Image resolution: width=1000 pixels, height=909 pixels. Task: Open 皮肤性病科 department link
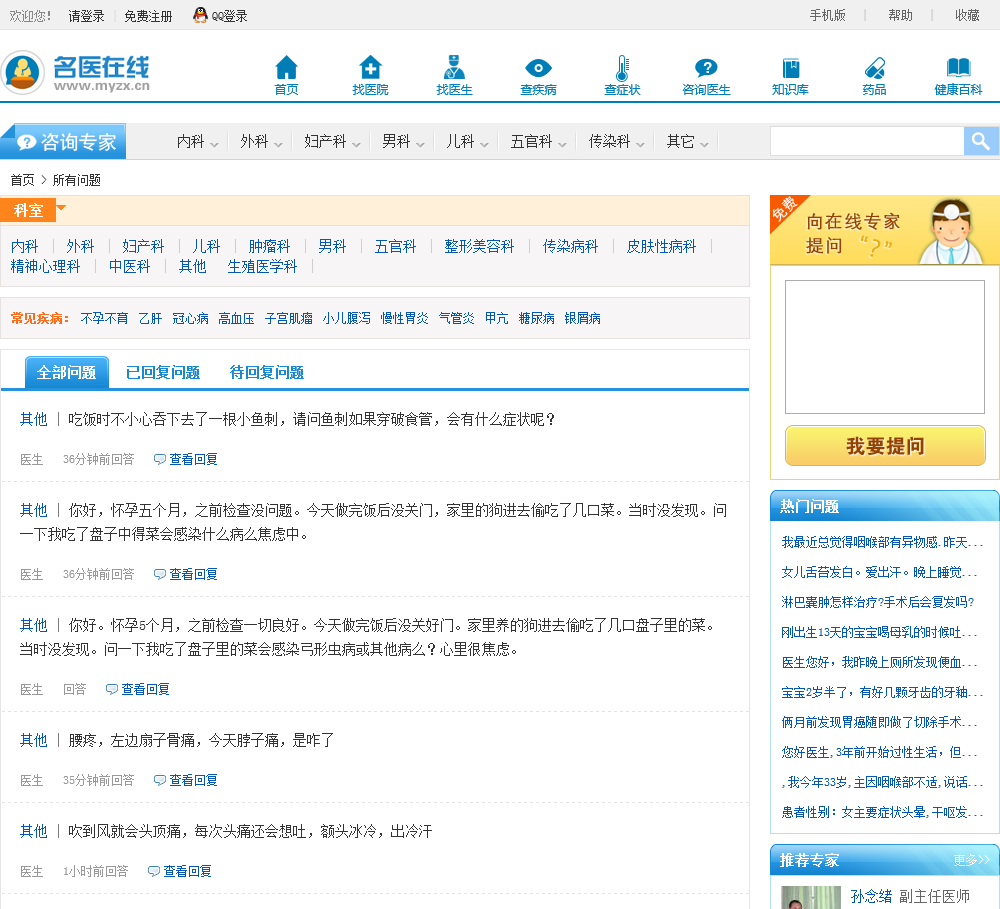661,246
